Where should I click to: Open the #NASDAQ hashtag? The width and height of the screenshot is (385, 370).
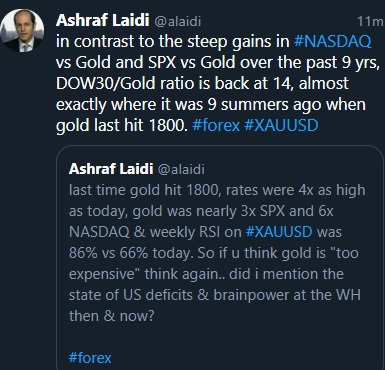click(333, 42)
